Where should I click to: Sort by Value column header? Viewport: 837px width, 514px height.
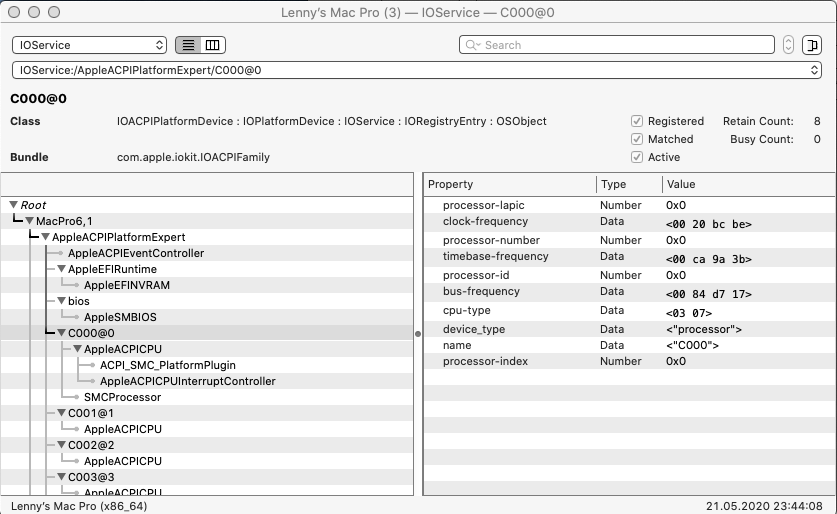pyautogui.click(x=748, y=184)
